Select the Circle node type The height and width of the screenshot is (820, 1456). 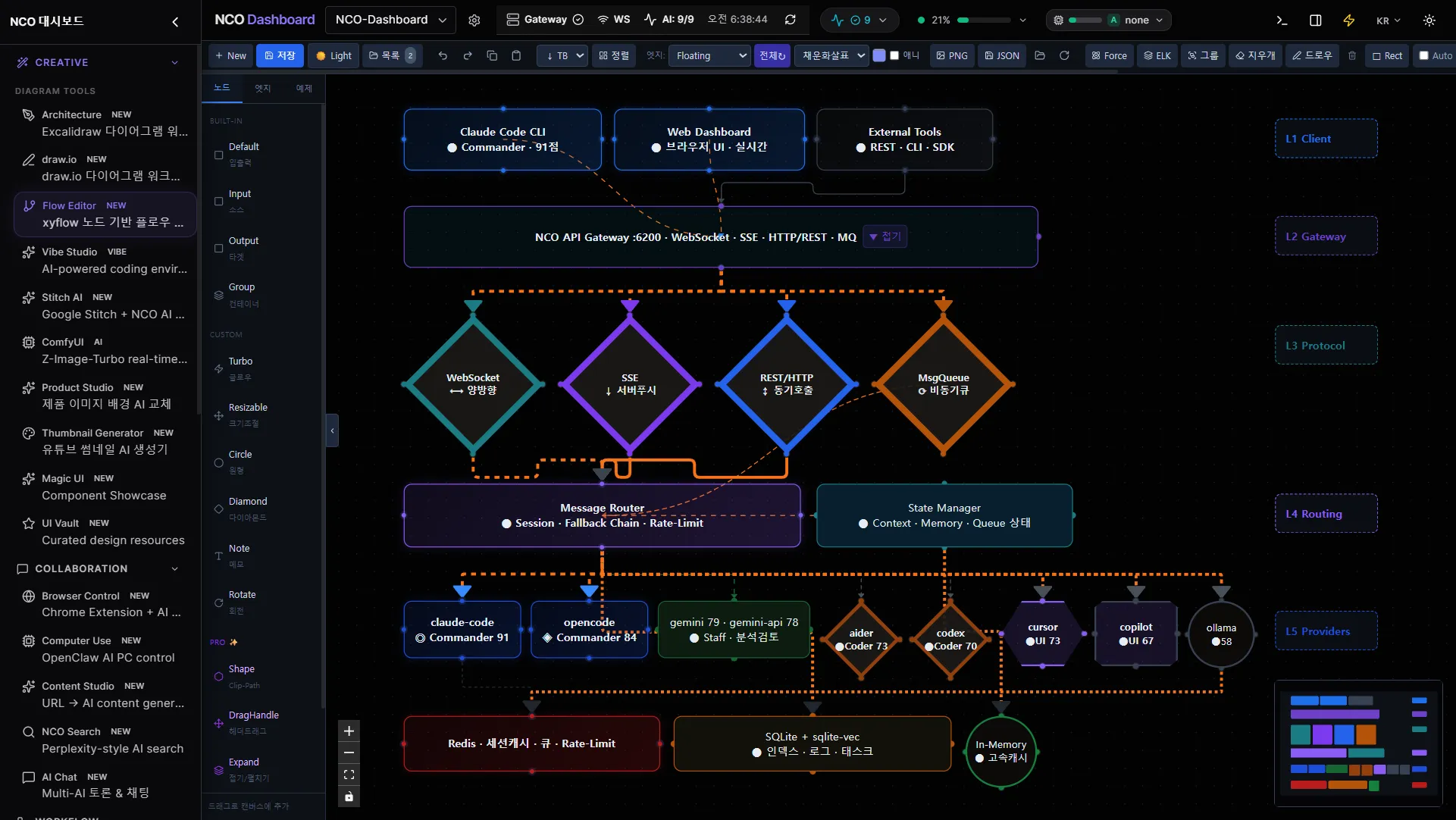click(262, 462)
